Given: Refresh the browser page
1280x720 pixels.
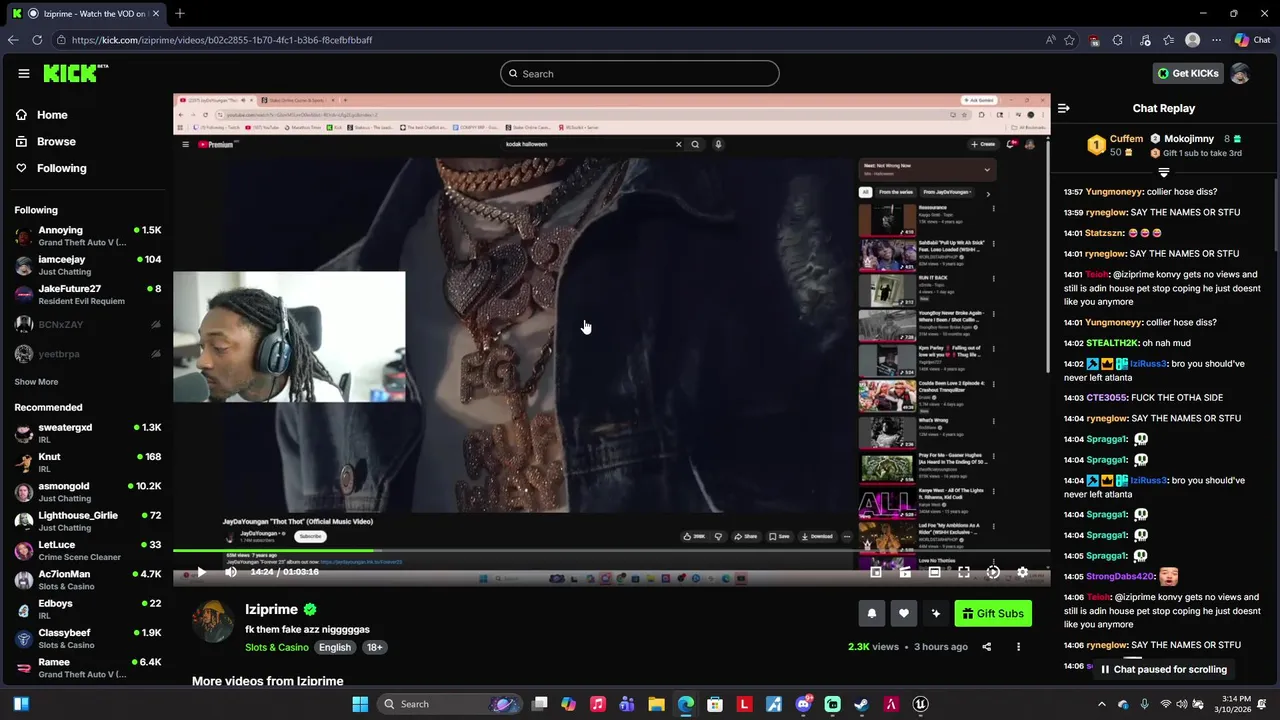Looking at the screenshot, I should click(x=37, y=40).
